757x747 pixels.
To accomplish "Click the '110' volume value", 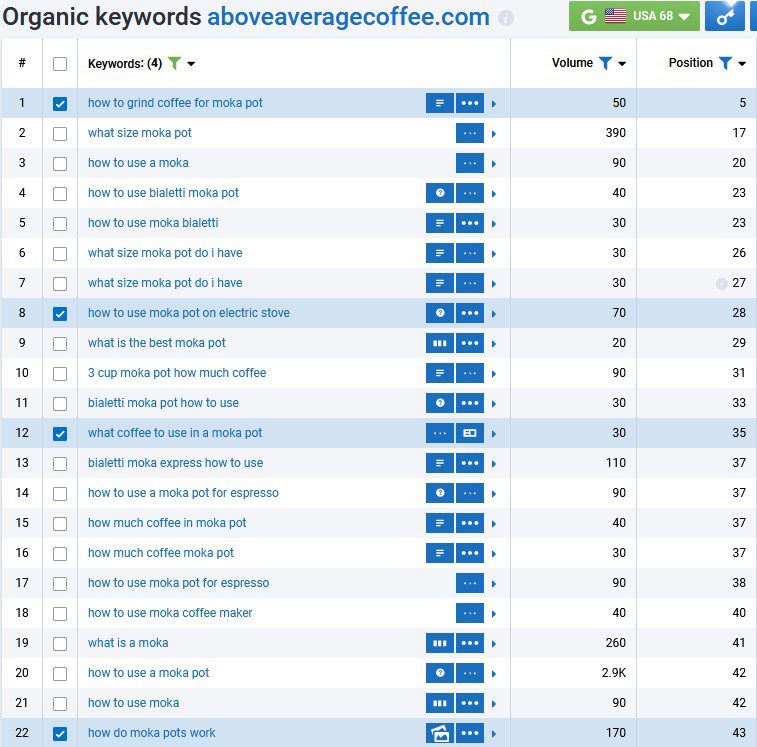I will (616, 463).
